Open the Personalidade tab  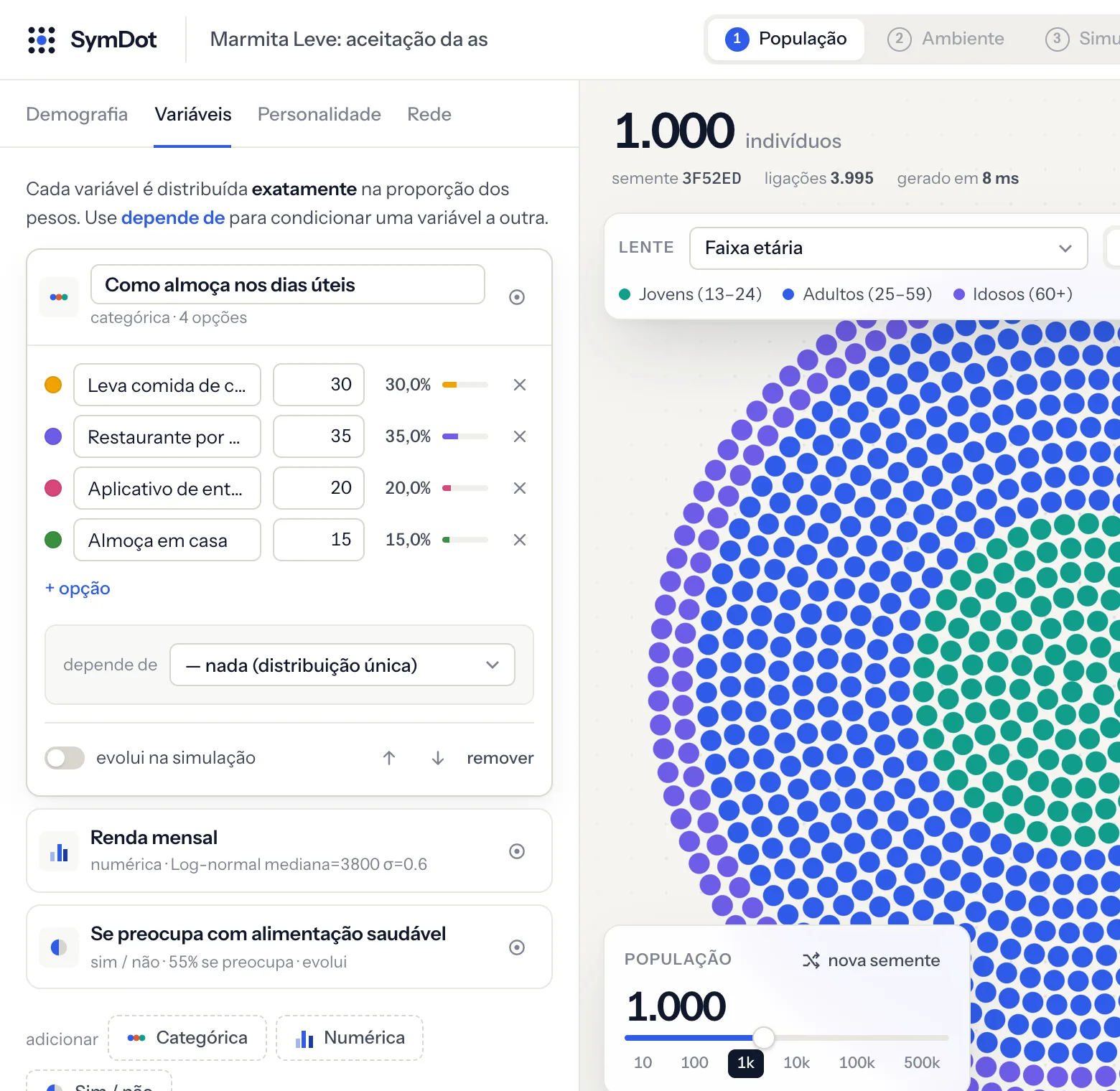pyautogui.click(x=319, y=114)
